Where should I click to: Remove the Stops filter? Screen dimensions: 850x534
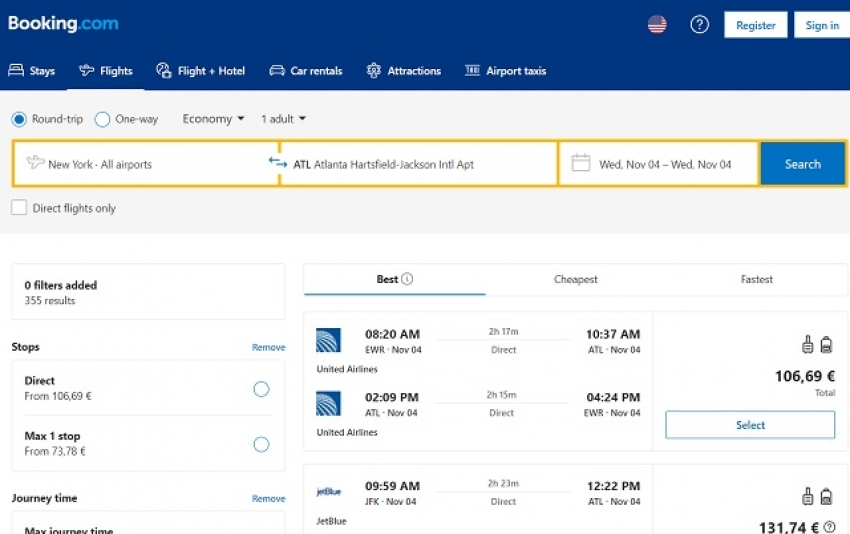(x=268, y=347)
